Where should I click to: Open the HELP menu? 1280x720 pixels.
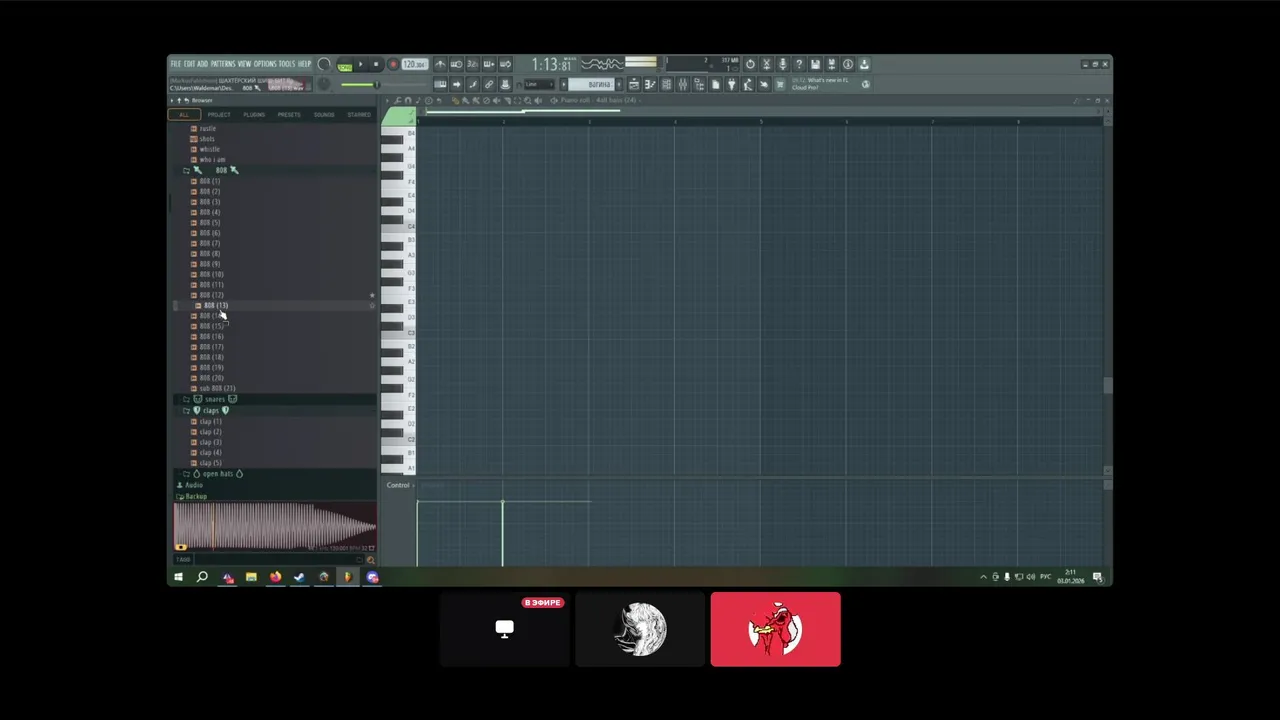pos(304,64)
